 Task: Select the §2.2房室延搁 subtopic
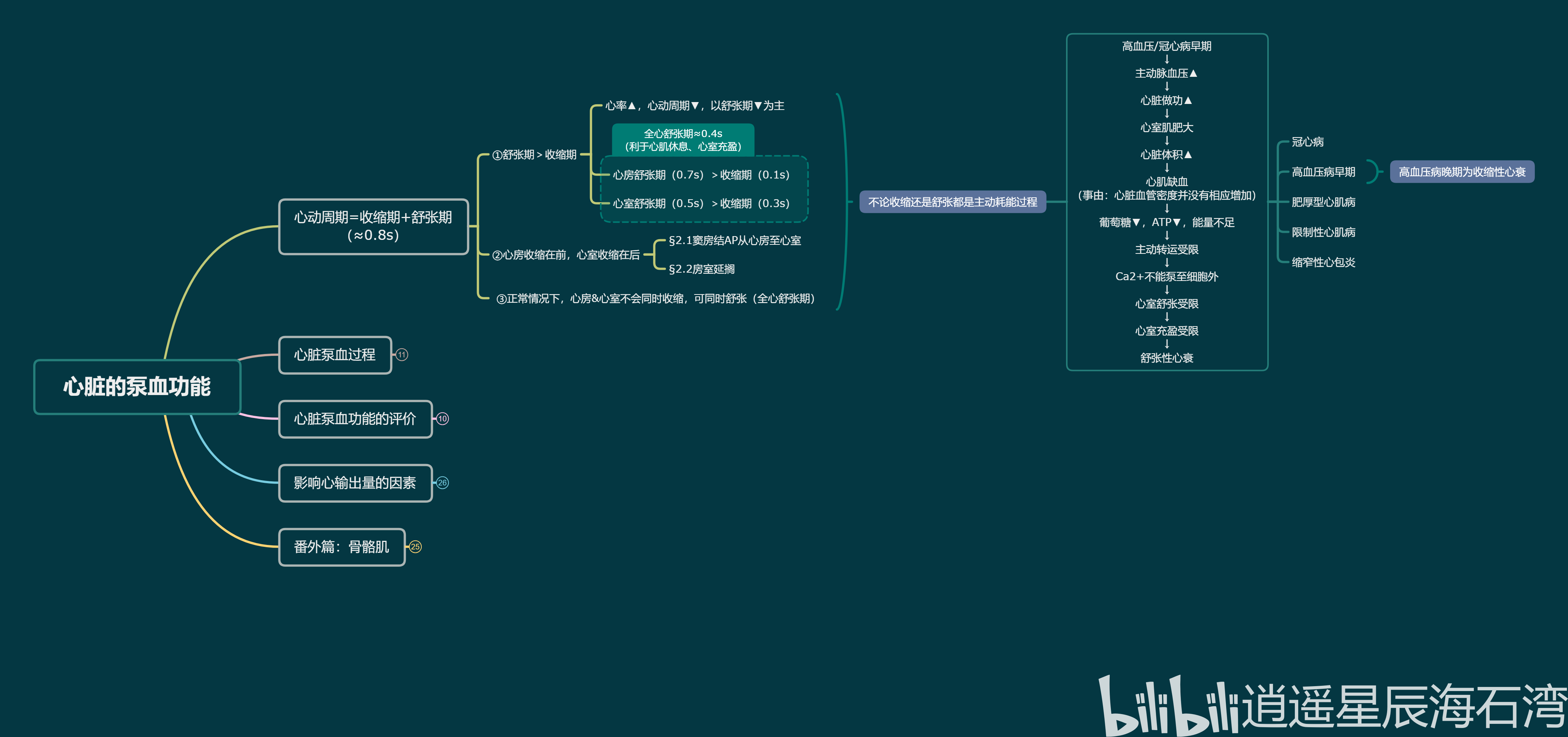701,269
